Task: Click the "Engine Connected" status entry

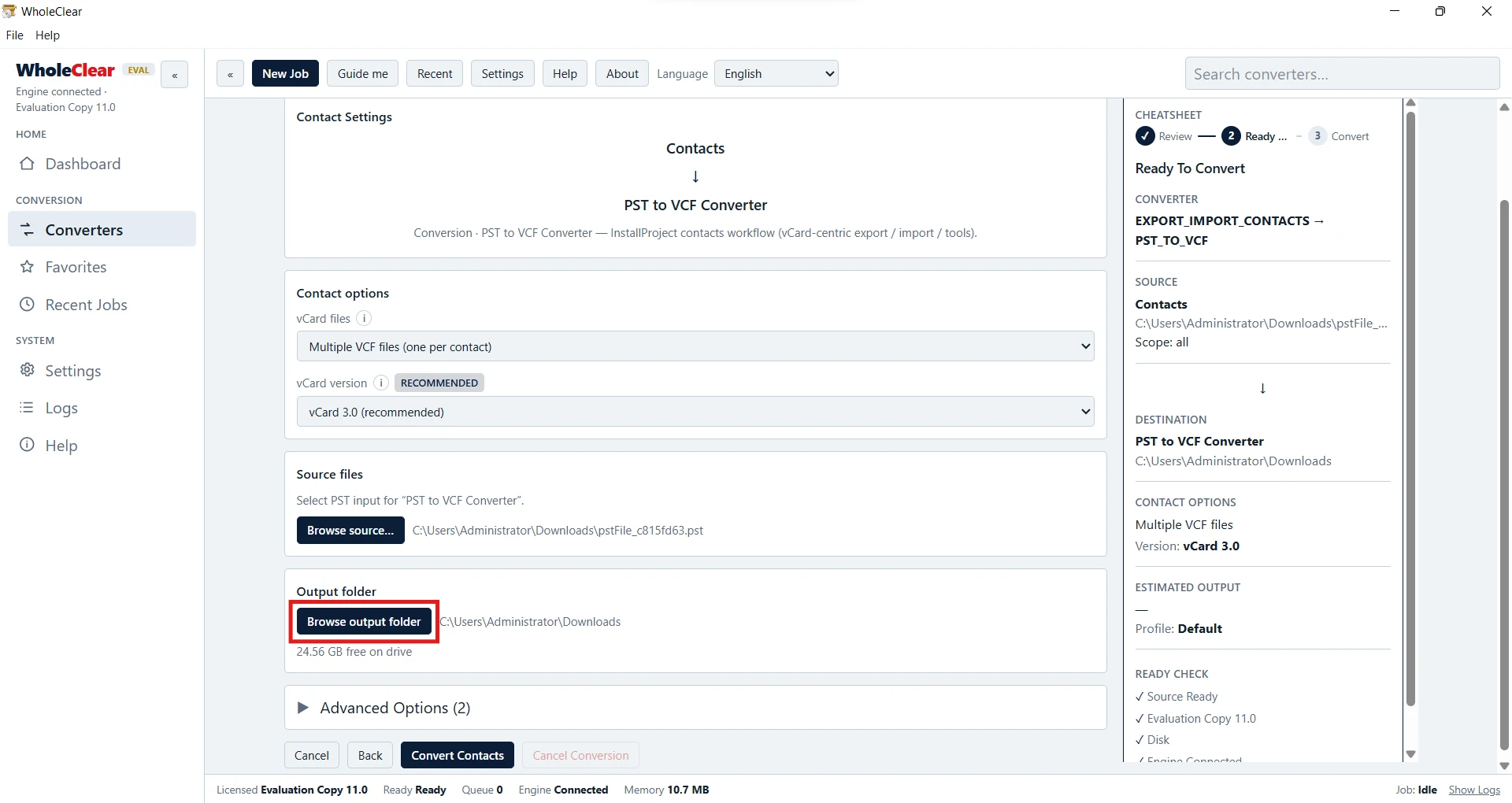Action: [563, 790]
